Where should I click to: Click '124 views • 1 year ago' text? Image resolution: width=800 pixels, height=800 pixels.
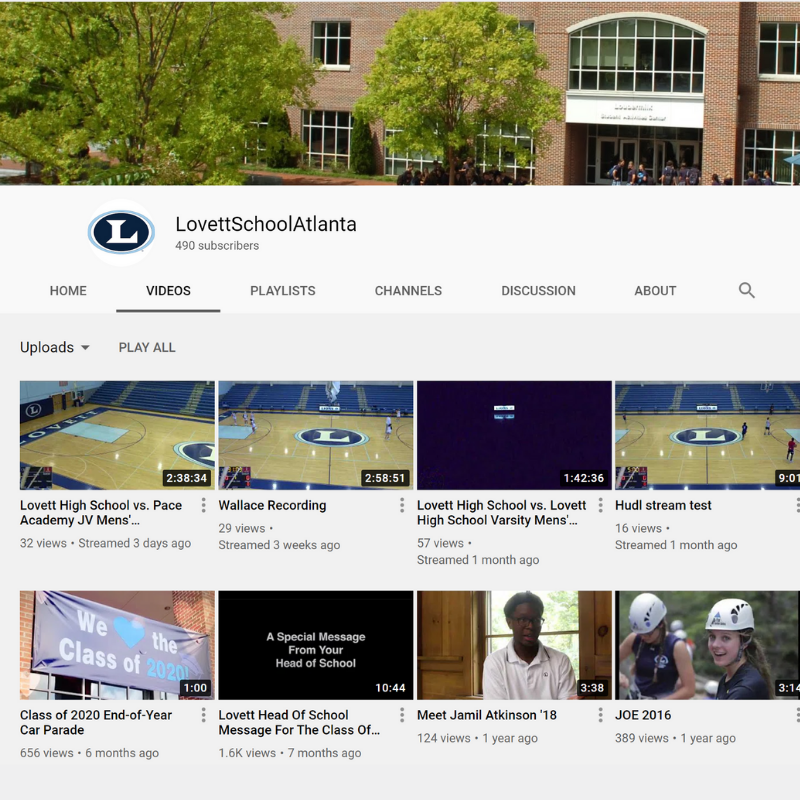pyautogui.click(x=477, y=738)
